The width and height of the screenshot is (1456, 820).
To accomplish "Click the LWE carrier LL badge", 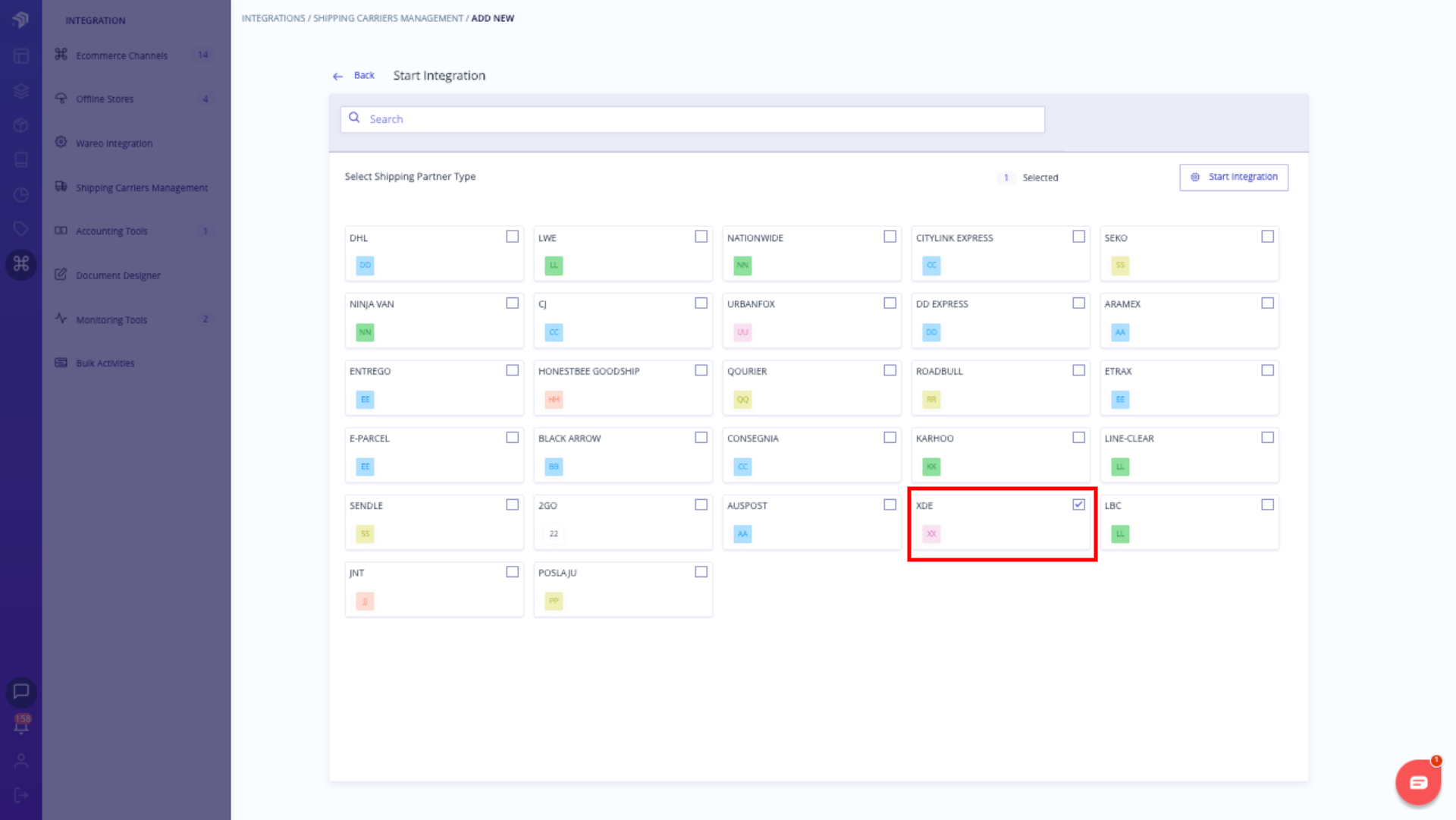I will (x=554, y=265).
